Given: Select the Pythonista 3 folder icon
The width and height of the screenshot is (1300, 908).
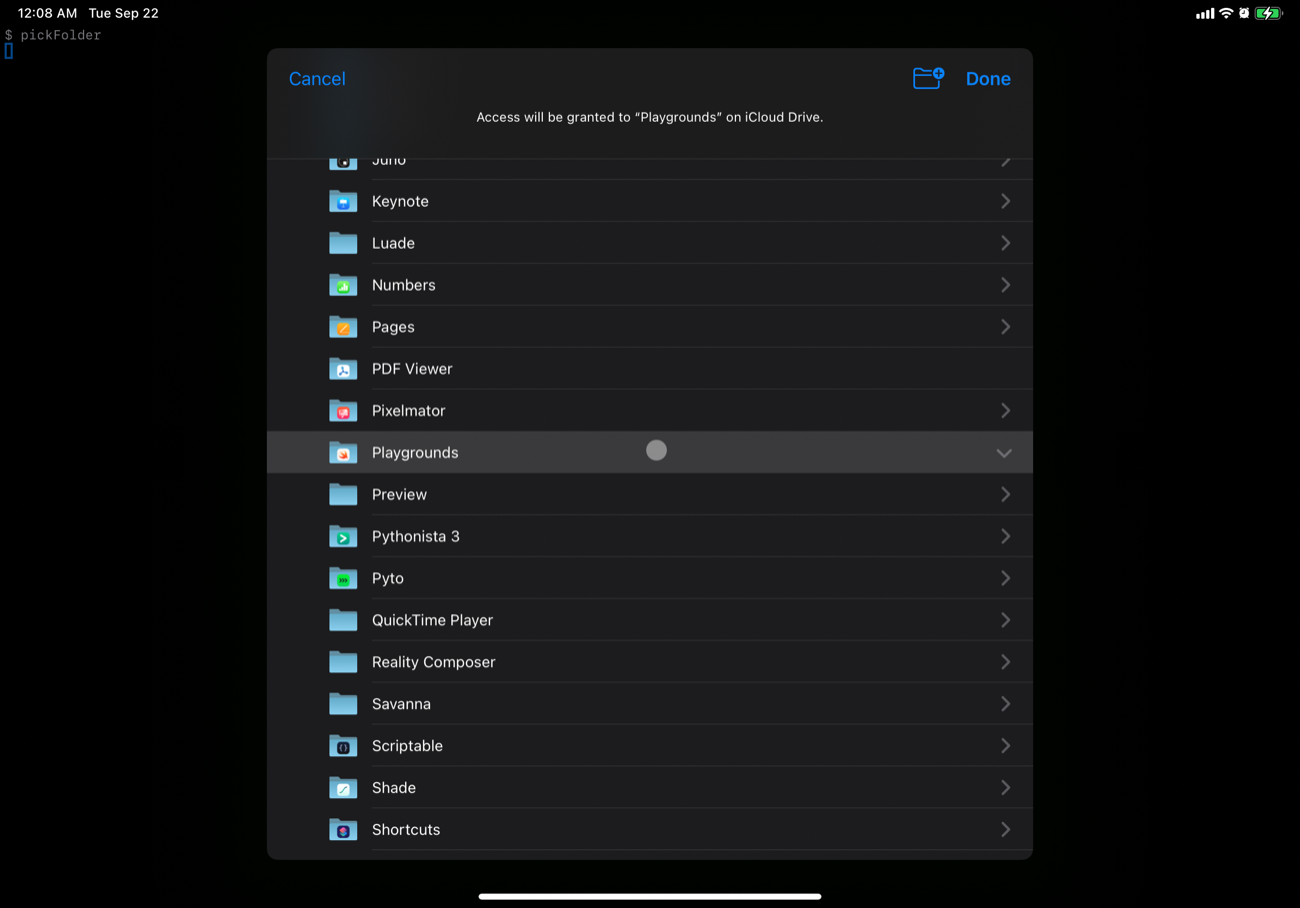Looking at the screenshot, I should pyautogui.click(x=343, y=537).
